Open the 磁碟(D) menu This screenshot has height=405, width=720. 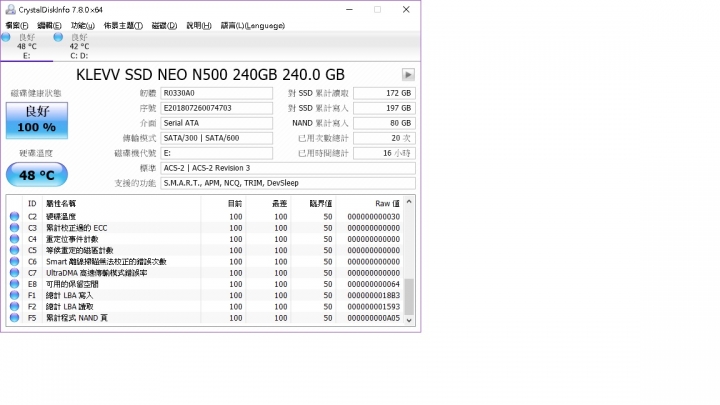coord(164,26)
